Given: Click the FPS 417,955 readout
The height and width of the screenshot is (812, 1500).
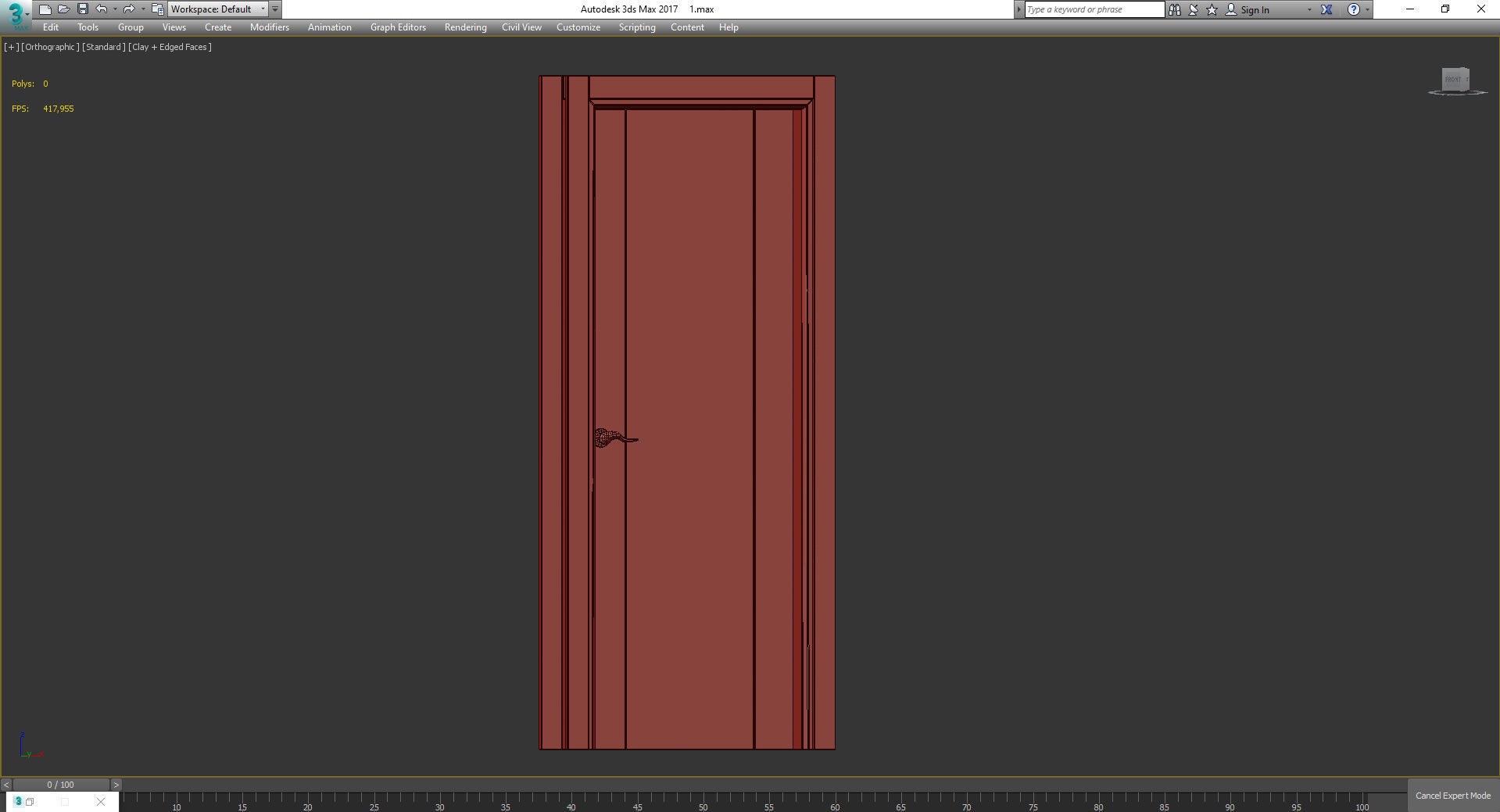Looking at the screenshot, I should [43, 109].
